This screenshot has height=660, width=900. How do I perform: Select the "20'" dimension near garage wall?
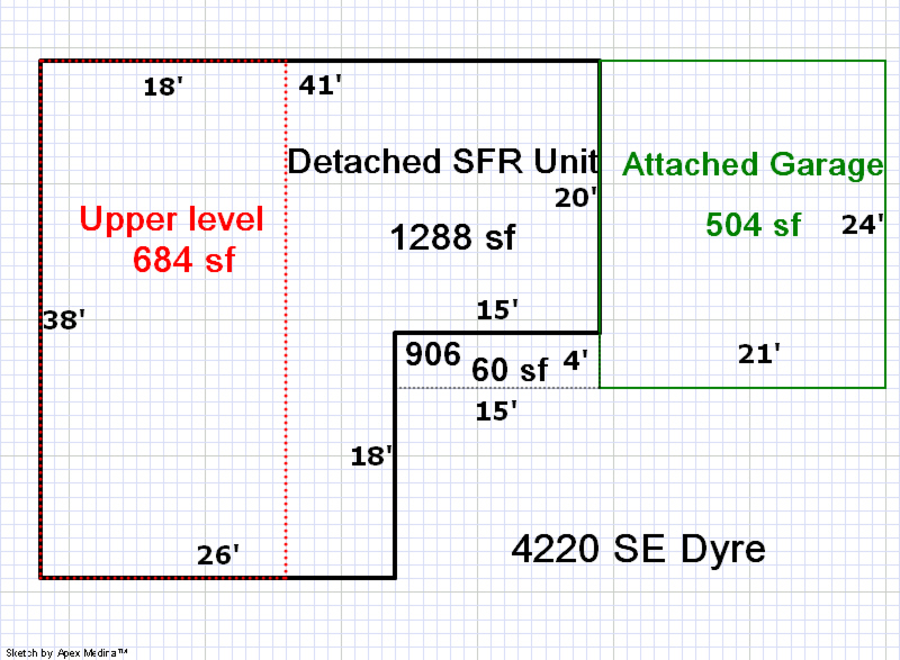(577, 198)
